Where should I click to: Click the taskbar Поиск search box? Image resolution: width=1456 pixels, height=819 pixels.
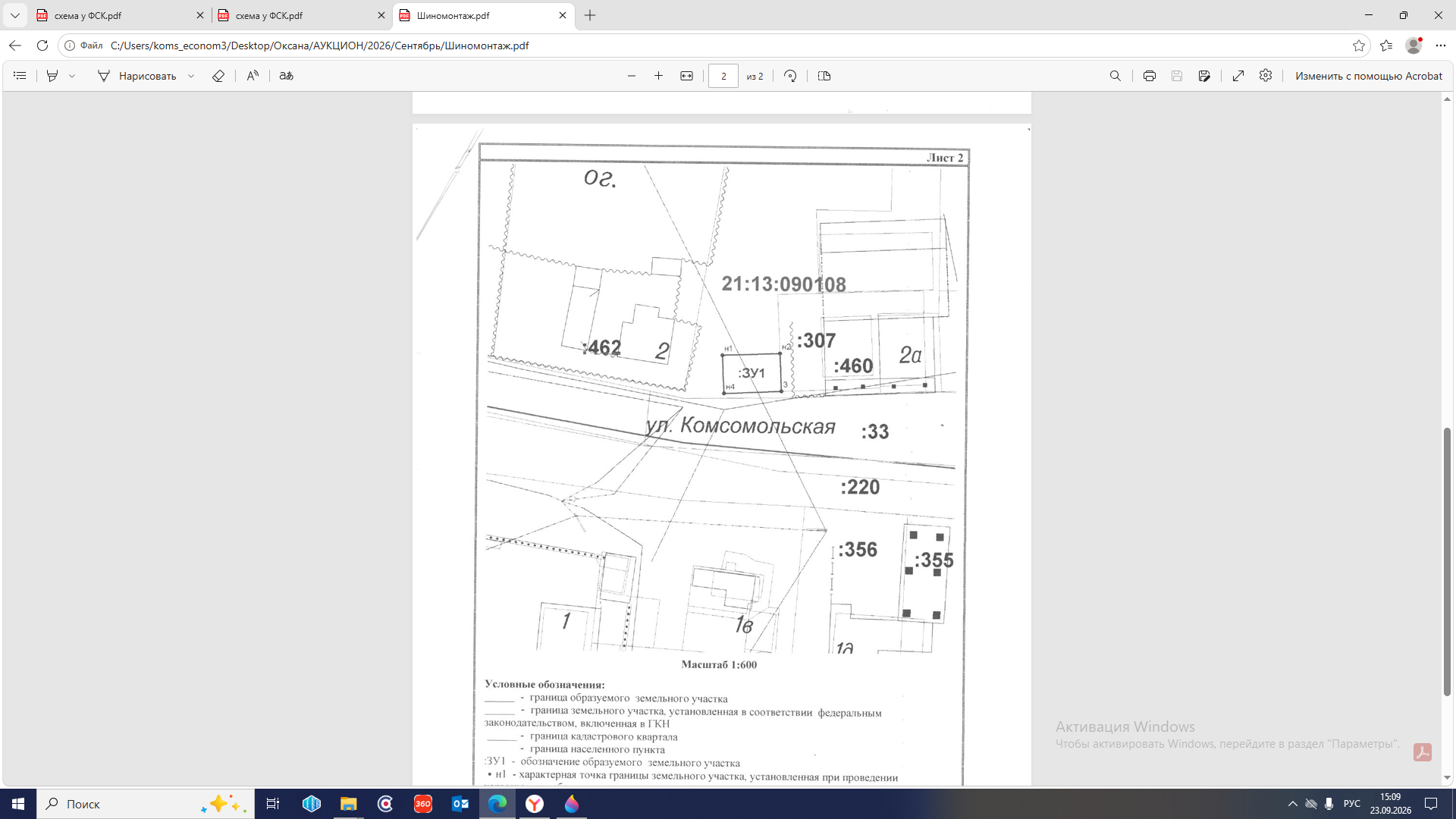146,804
